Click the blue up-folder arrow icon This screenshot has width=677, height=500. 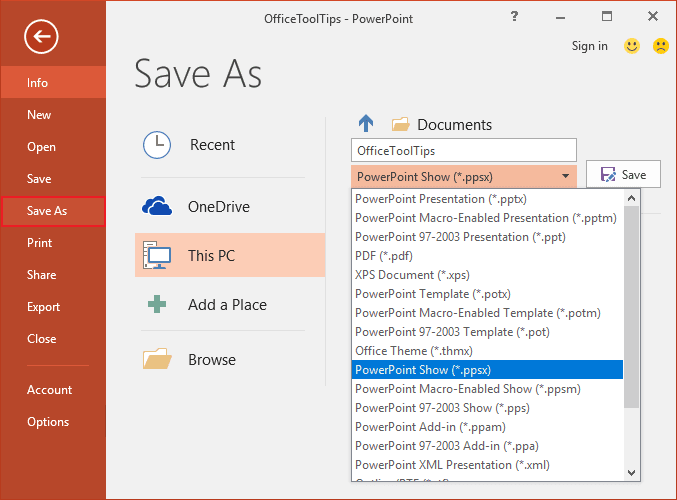tap(366, 123)
